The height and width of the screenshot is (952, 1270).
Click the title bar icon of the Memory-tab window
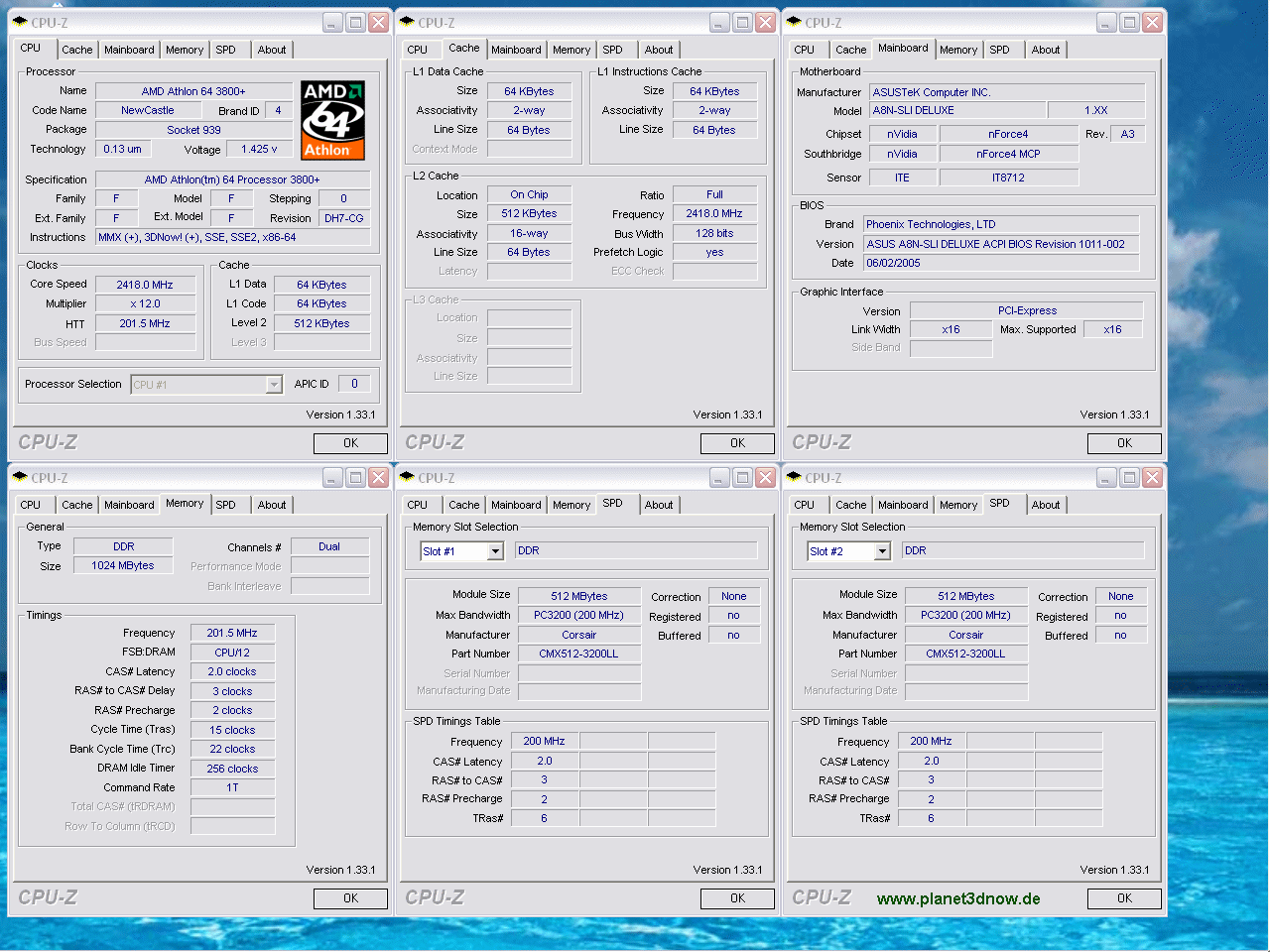20,477
